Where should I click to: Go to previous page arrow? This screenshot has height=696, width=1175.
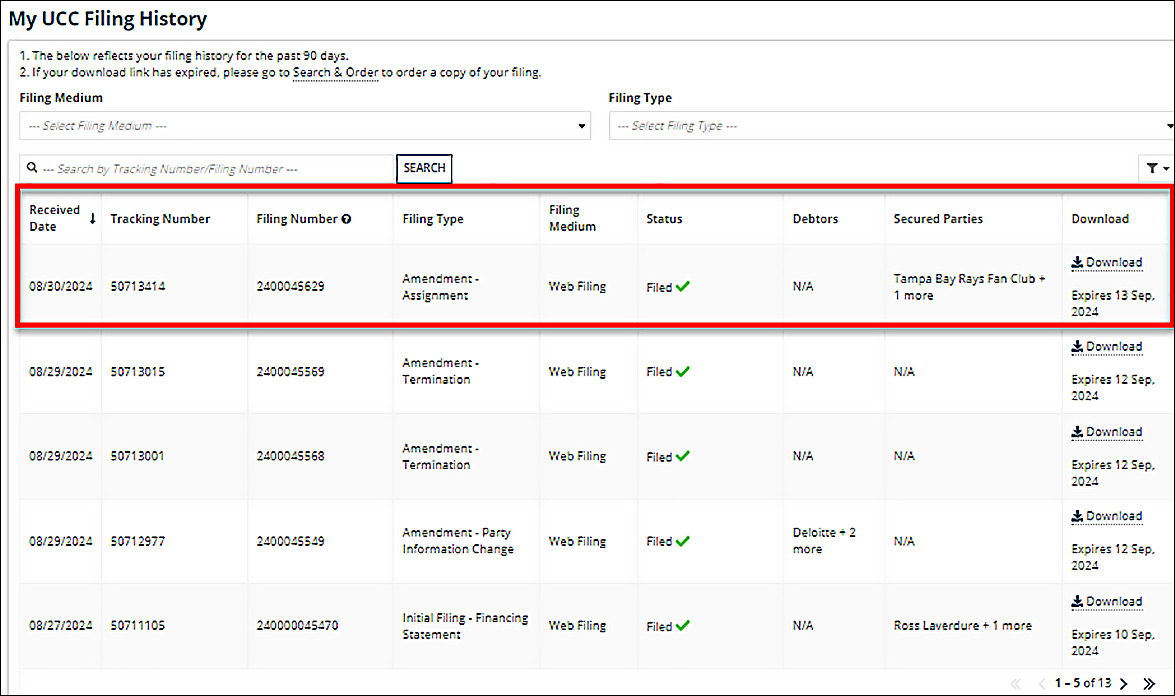[x=1041, y=683]
